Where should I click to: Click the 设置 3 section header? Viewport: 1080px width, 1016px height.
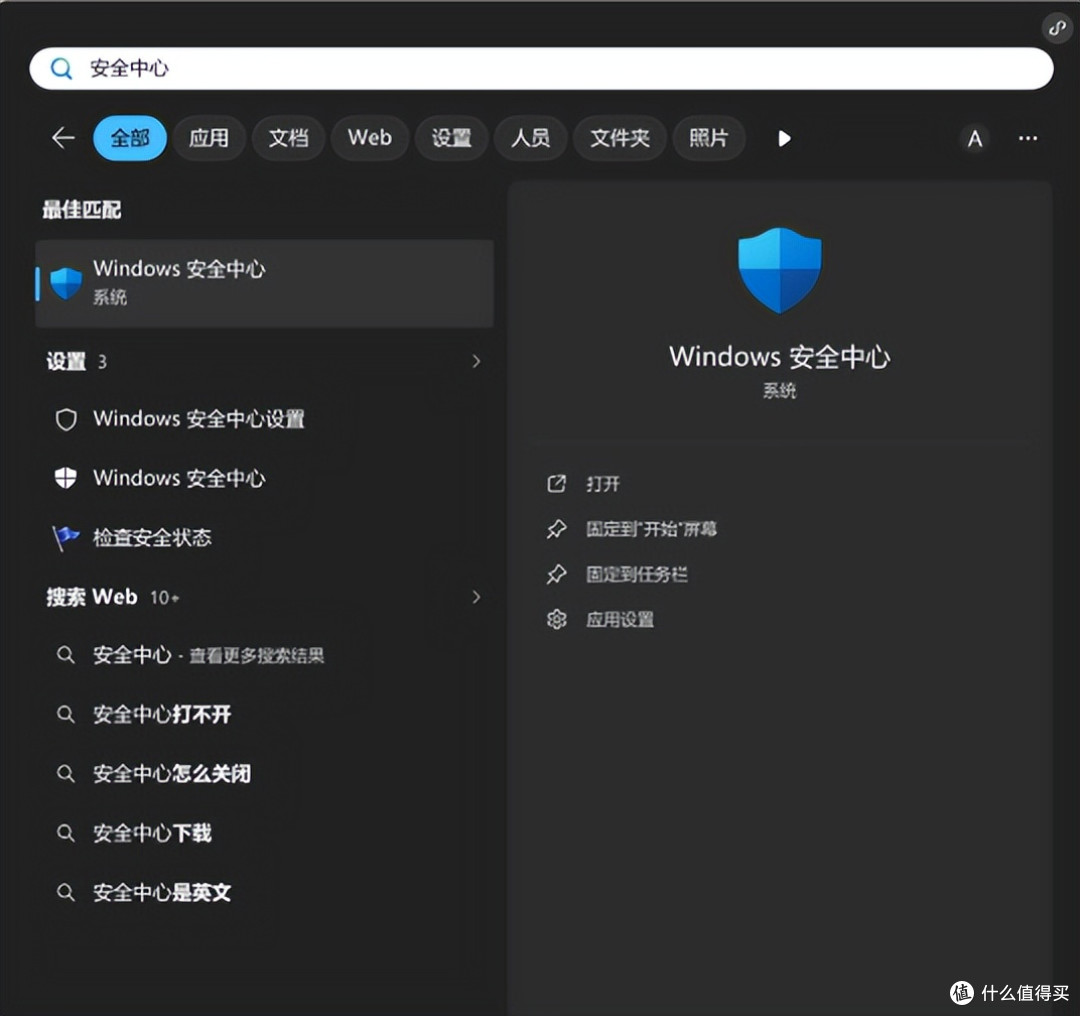coord(76,361)
